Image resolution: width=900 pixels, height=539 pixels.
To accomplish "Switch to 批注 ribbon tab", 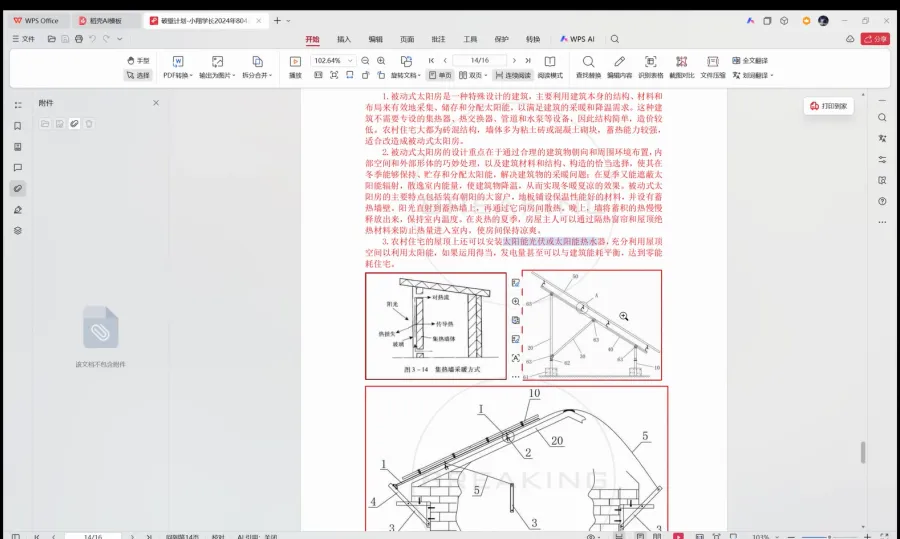I will (x=439, y=39).
